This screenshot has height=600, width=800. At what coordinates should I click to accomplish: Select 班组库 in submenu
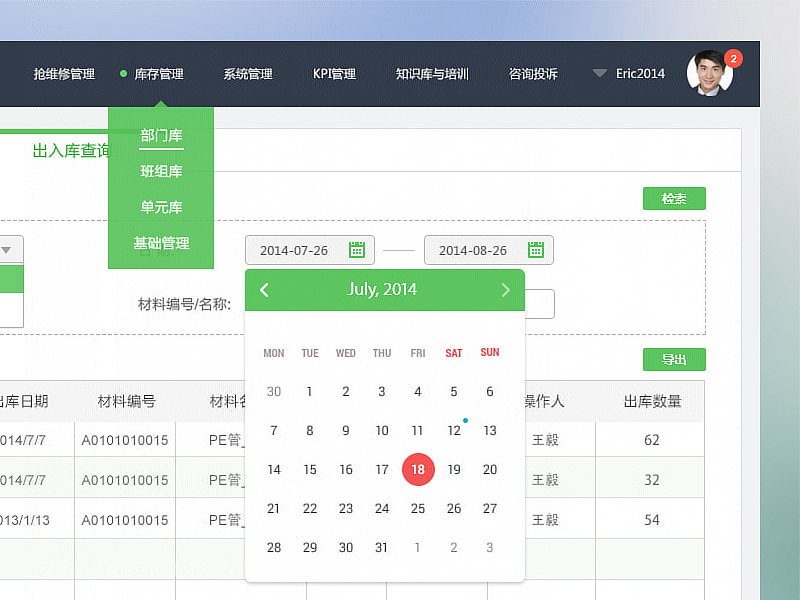point(161,171)
